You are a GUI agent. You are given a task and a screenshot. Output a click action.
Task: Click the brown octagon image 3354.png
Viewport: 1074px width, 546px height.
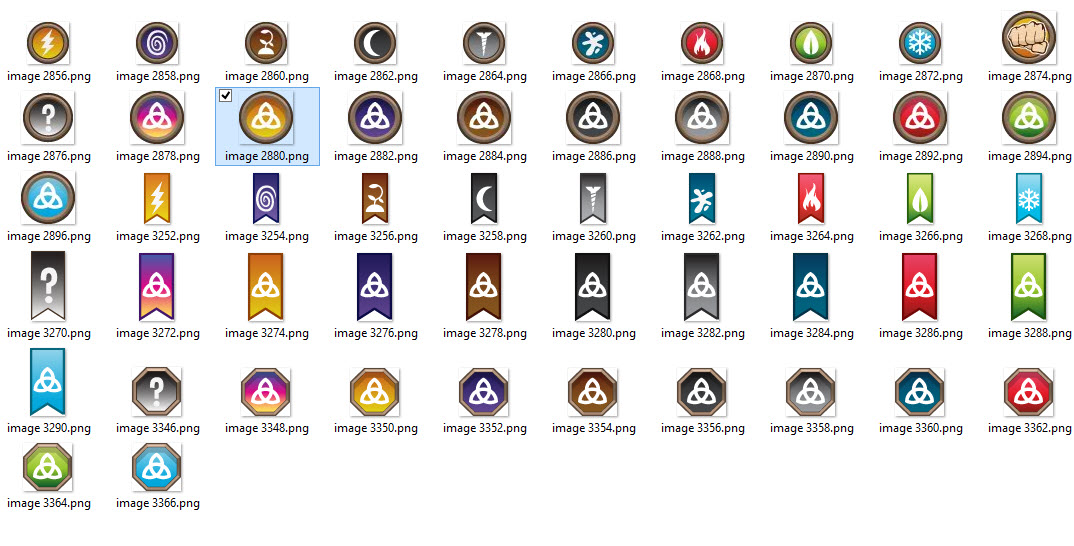[x=592, y=391]
